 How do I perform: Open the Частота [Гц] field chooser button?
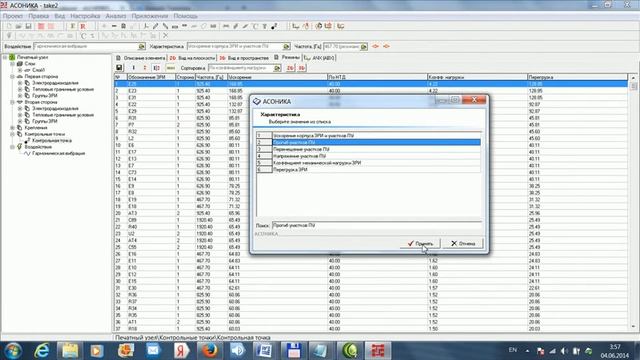coord(364,47)
